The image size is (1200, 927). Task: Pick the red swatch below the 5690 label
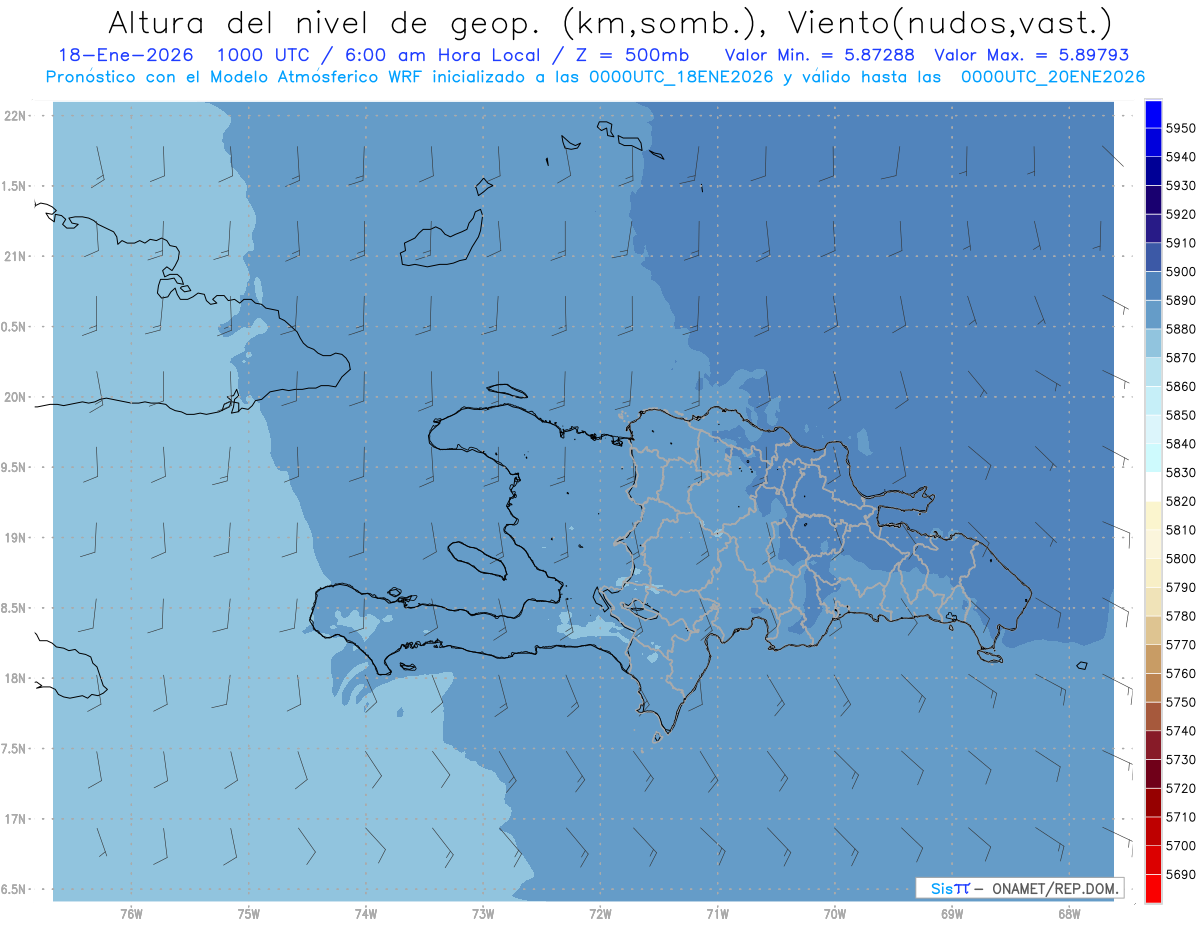pos(1153,888)
